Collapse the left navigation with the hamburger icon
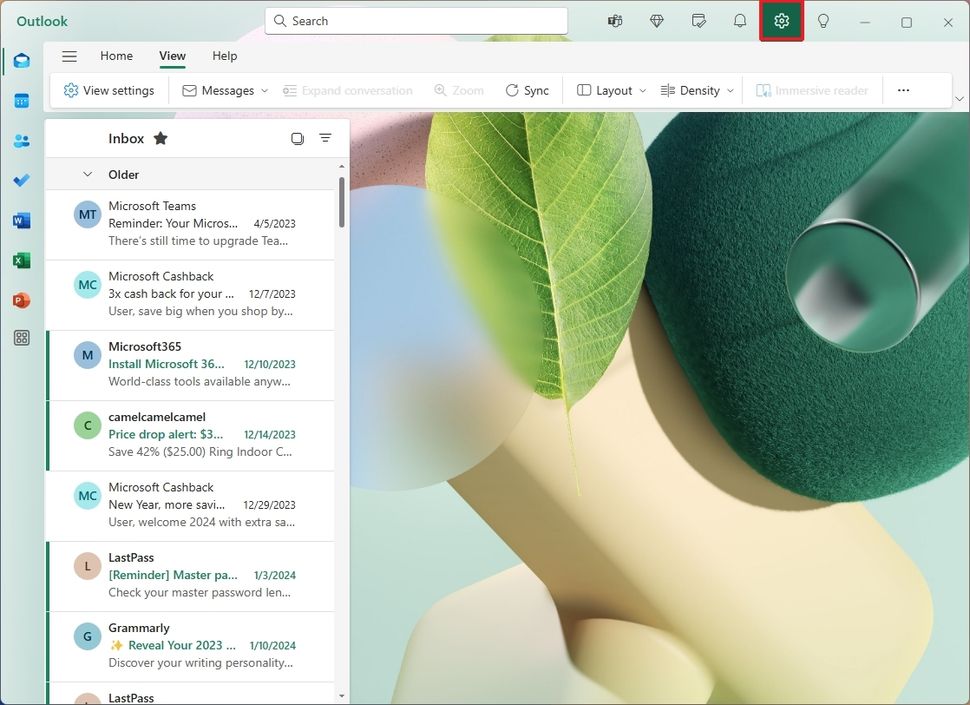 69,56
